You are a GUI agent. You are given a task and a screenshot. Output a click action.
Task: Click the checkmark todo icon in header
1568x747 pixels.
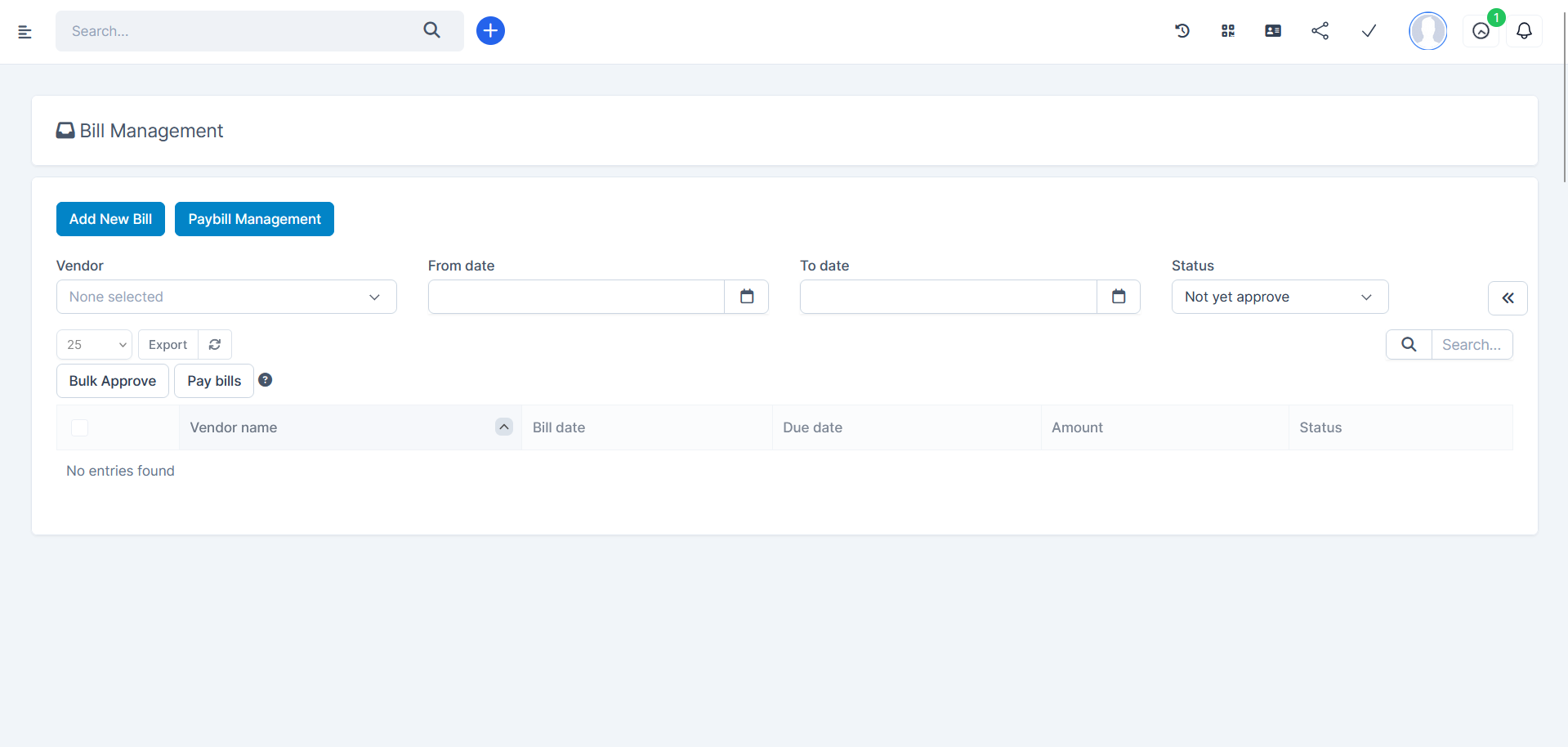[1369, 31]
